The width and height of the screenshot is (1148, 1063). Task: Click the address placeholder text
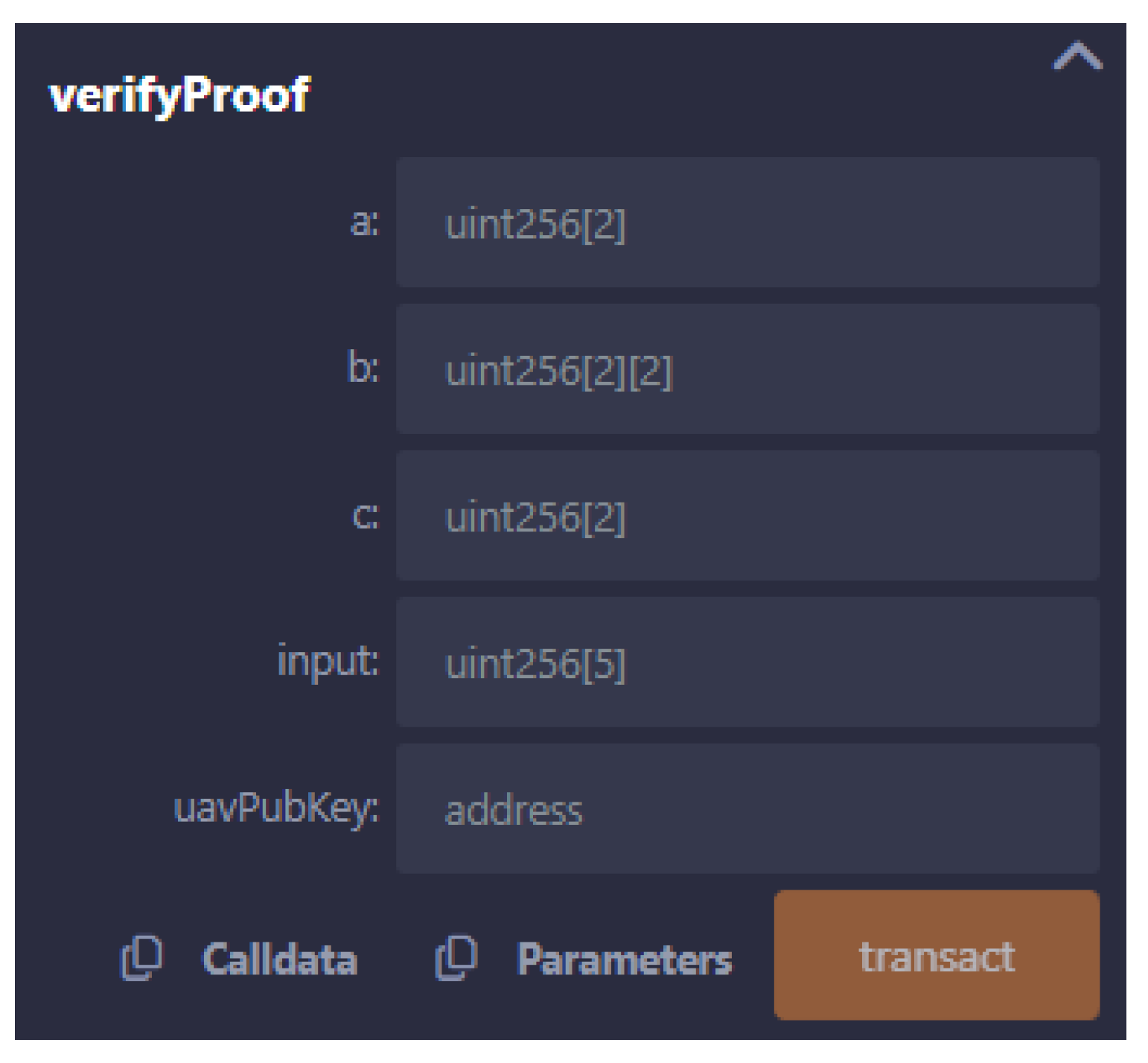(514, 810)
